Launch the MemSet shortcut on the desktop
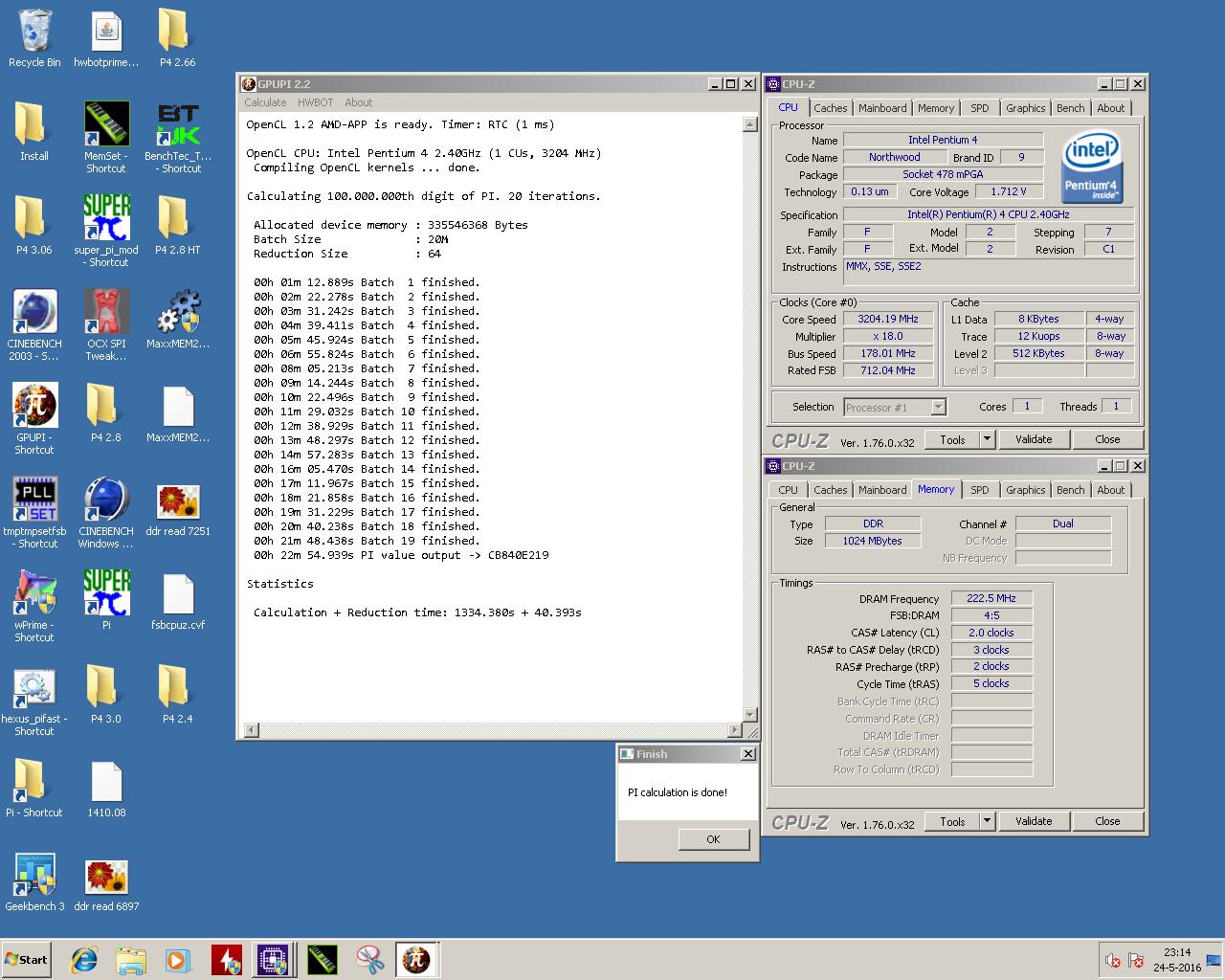 tap(106, 138)
